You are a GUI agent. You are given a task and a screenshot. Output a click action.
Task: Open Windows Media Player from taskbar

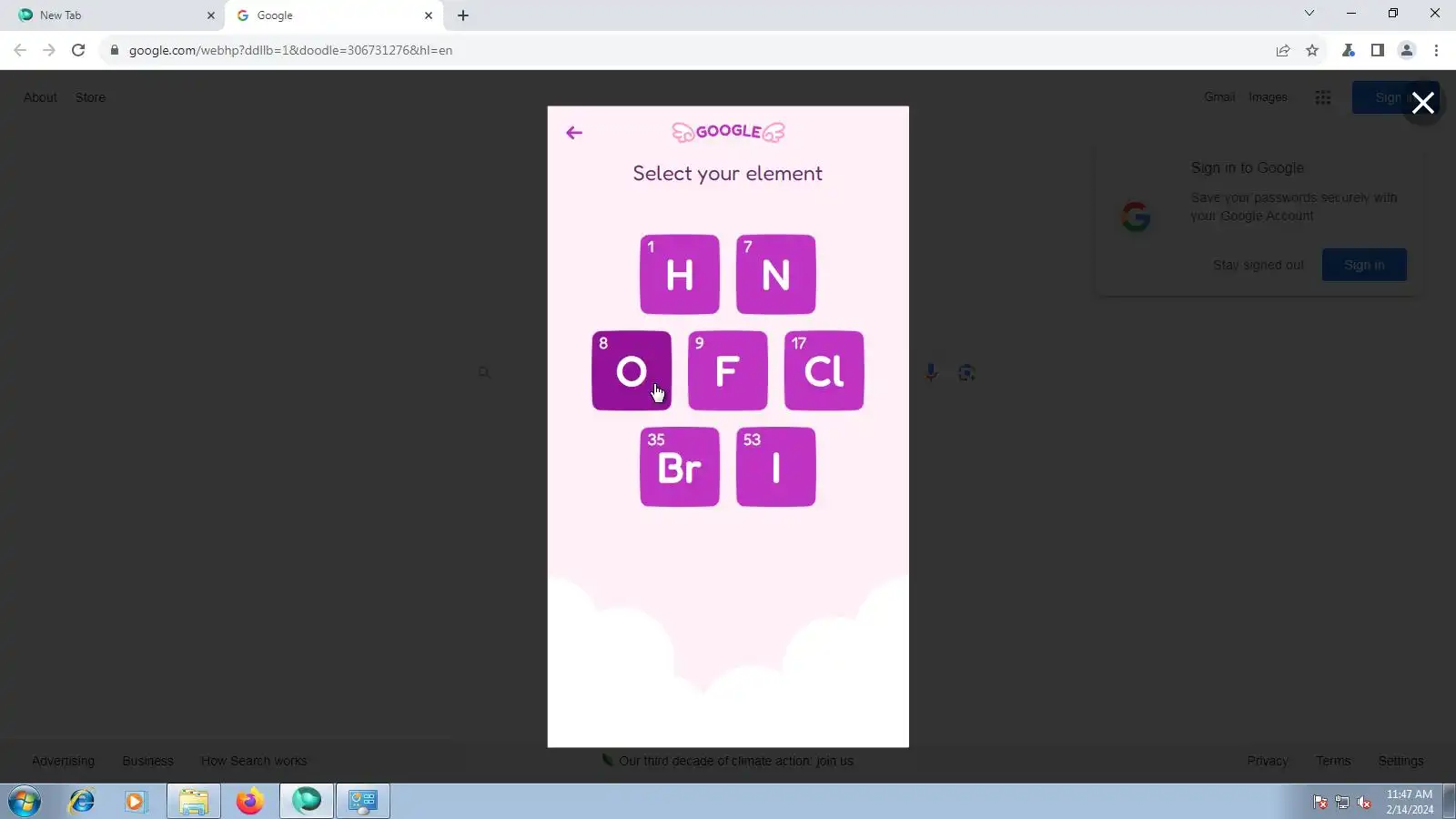(x=136, y=802)
